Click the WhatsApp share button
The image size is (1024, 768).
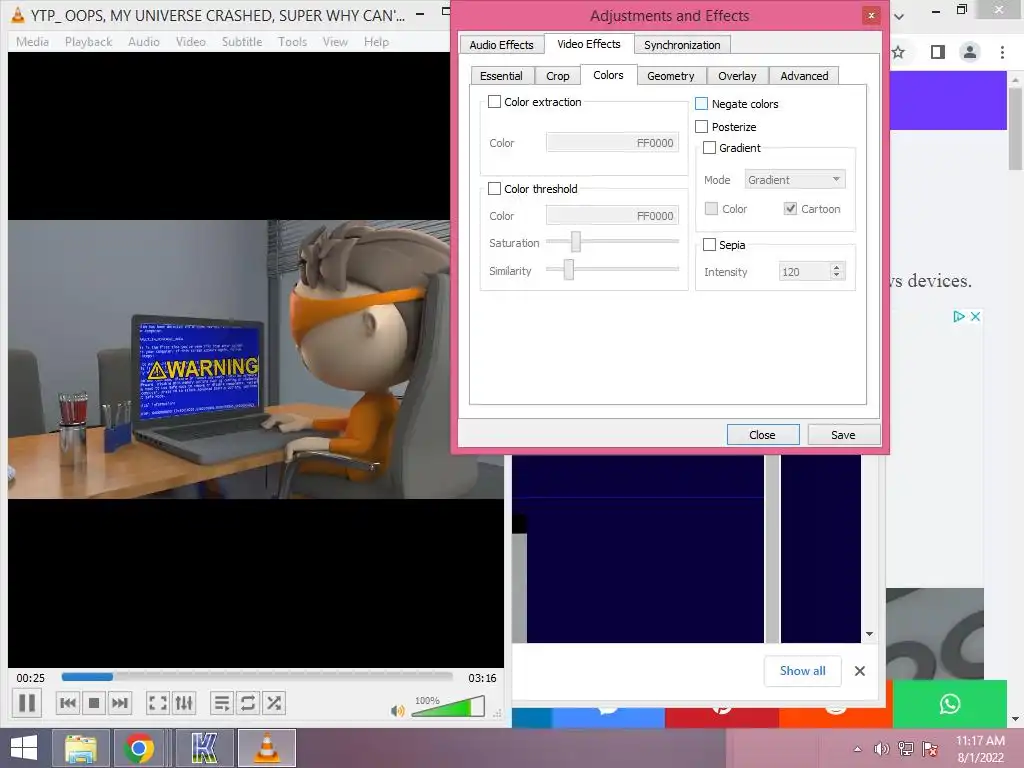[950, 703]
